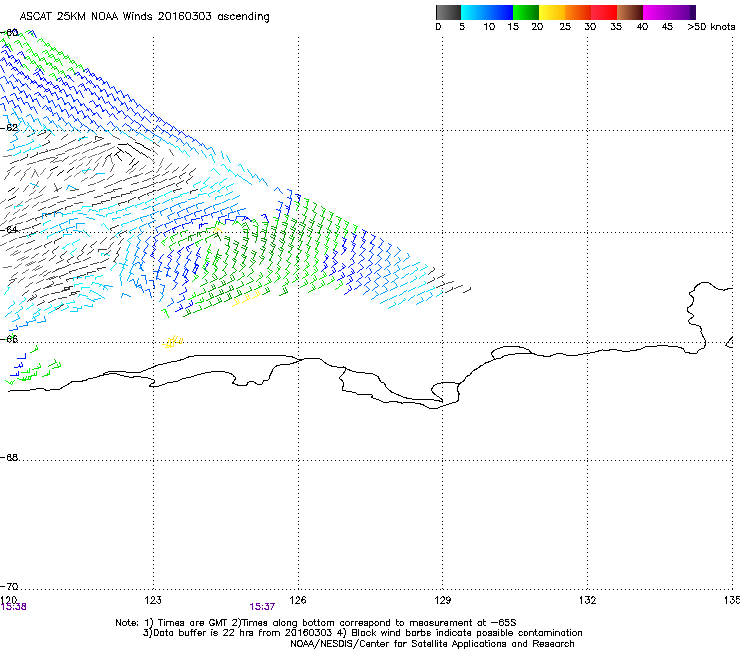The height and width of the screenshot is (650, 740).
Task: Click the "132" longitude axis label
Action: [588, 600]
